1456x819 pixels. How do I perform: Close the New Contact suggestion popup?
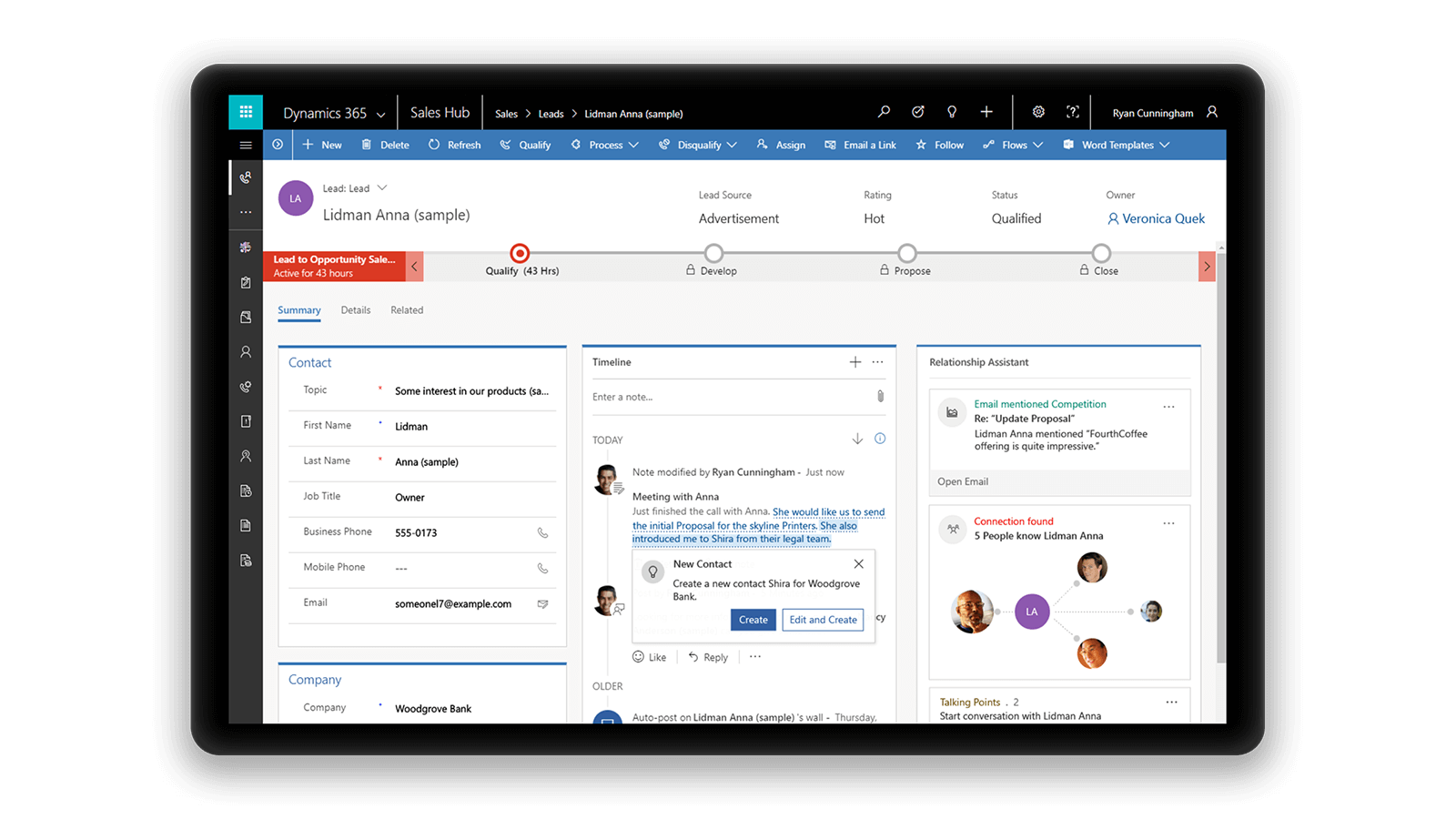[x=858, y=564]
